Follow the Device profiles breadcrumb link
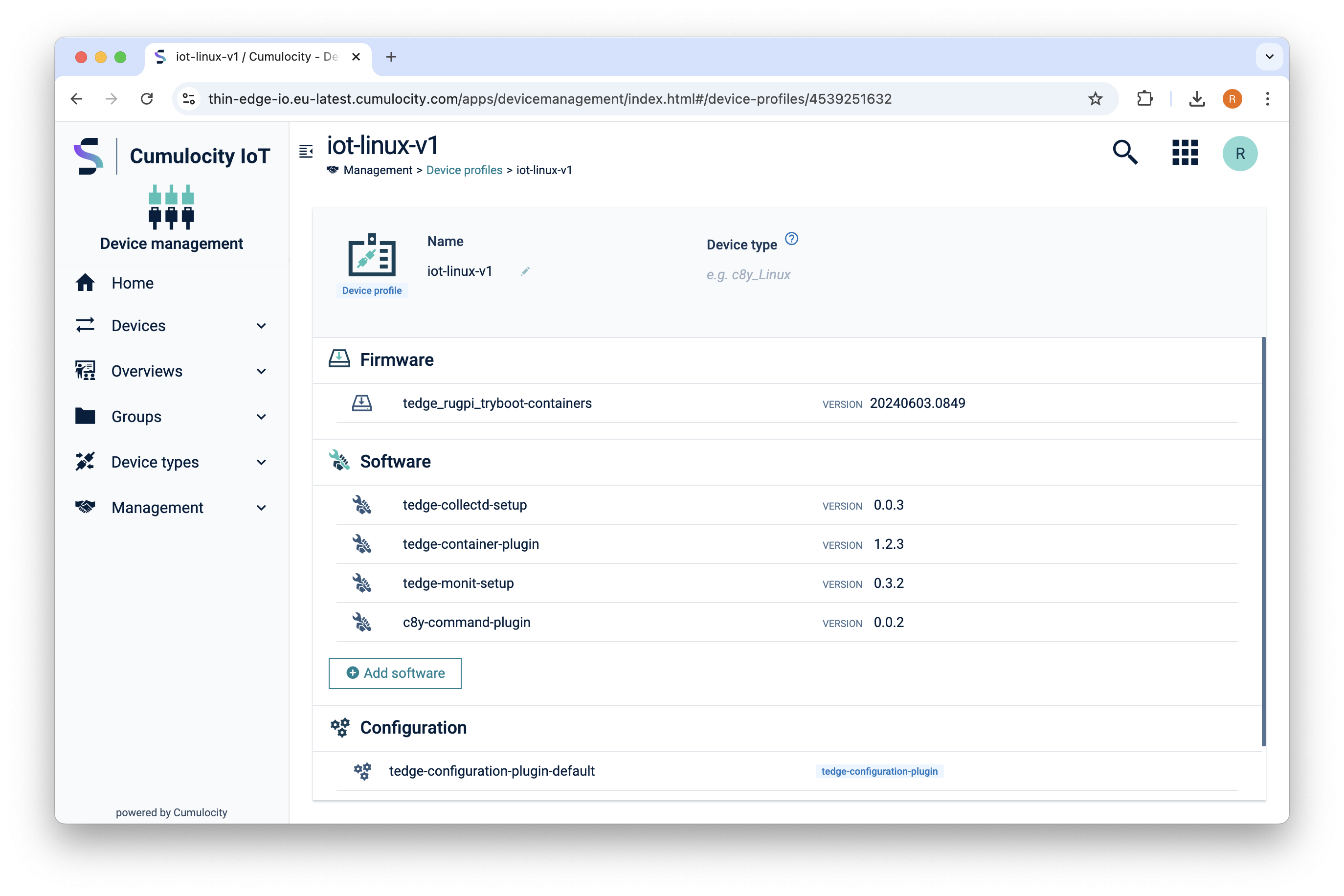This screenshot has height=896, width=1344. [x=464, y=170]
